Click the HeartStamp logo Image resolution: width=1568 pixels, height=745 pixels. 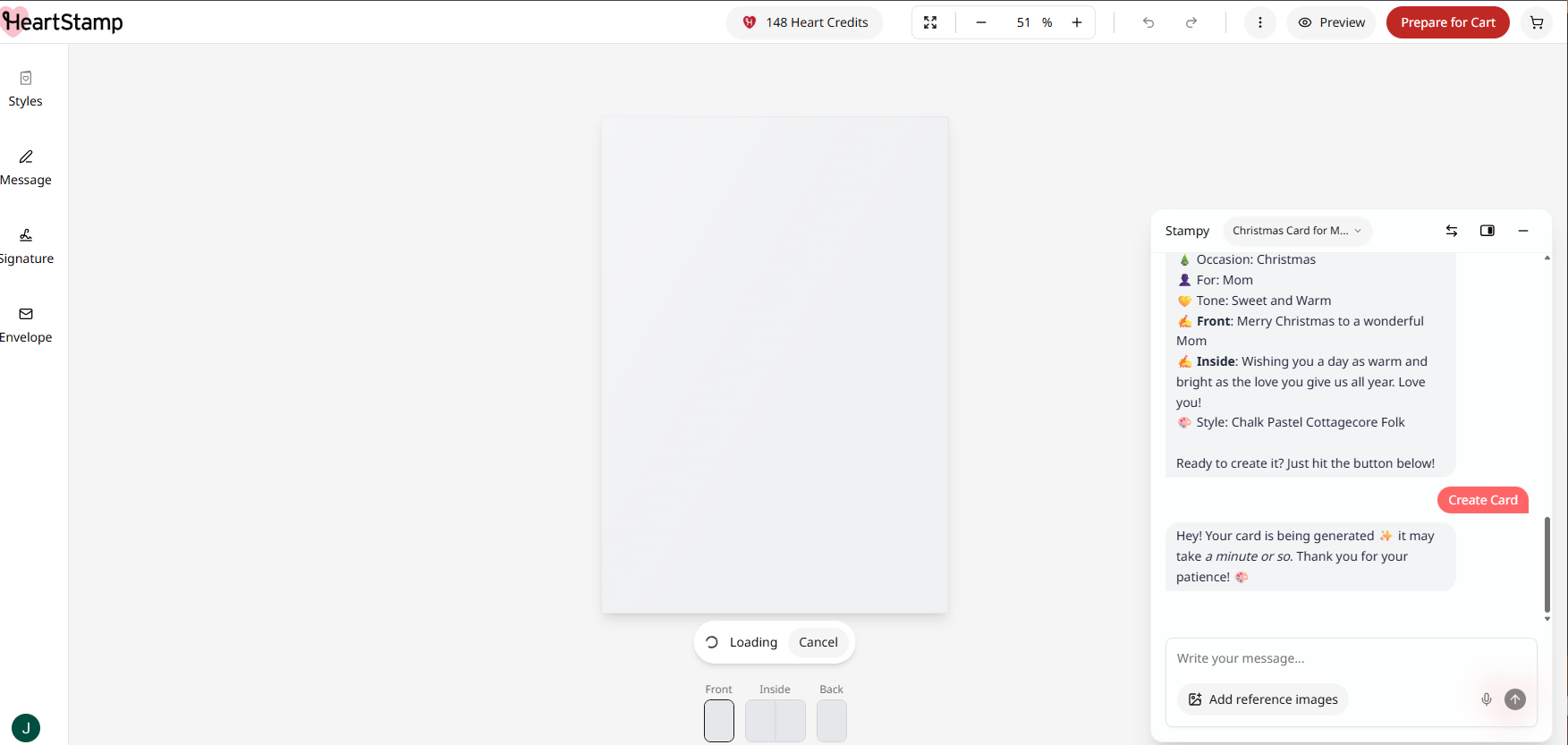63,22
